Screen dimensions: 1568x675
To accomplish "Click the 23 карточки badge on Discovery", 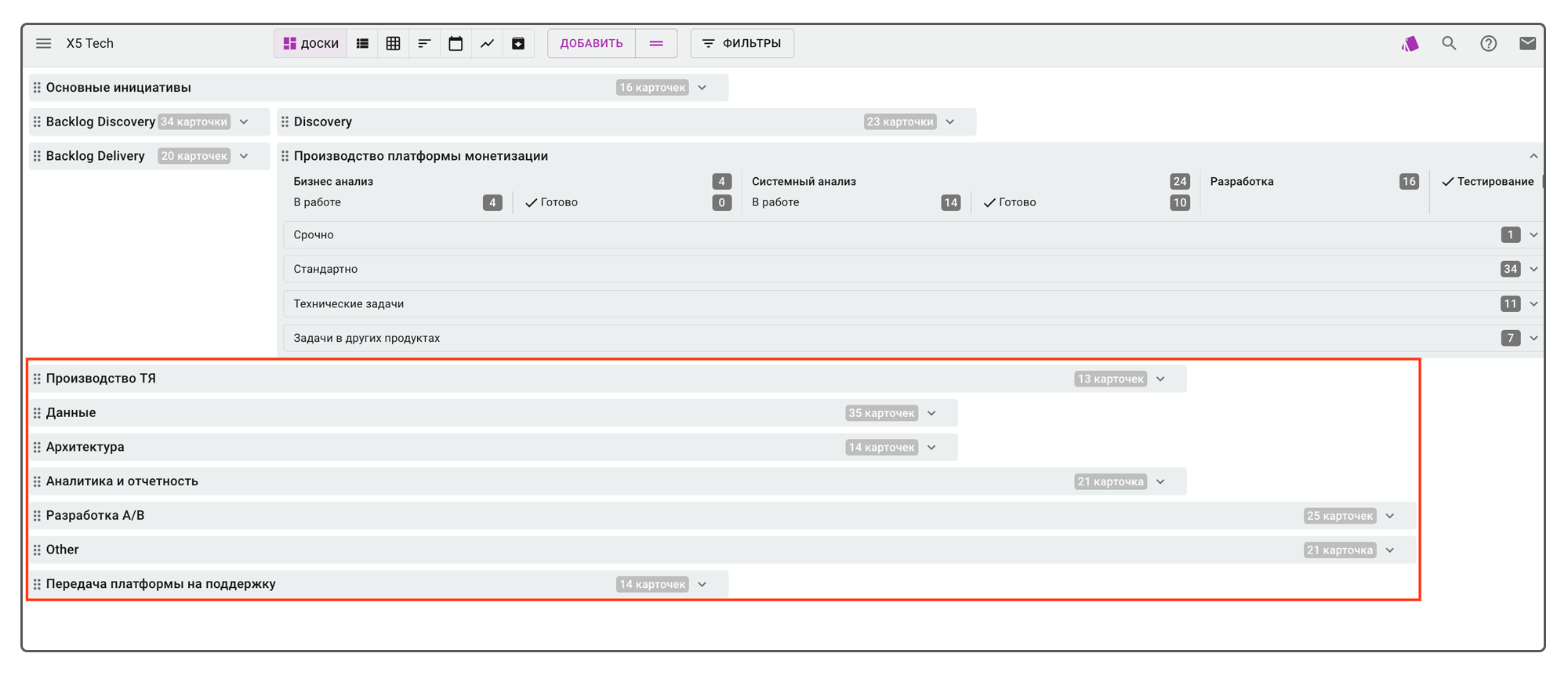I will [900, 122].
